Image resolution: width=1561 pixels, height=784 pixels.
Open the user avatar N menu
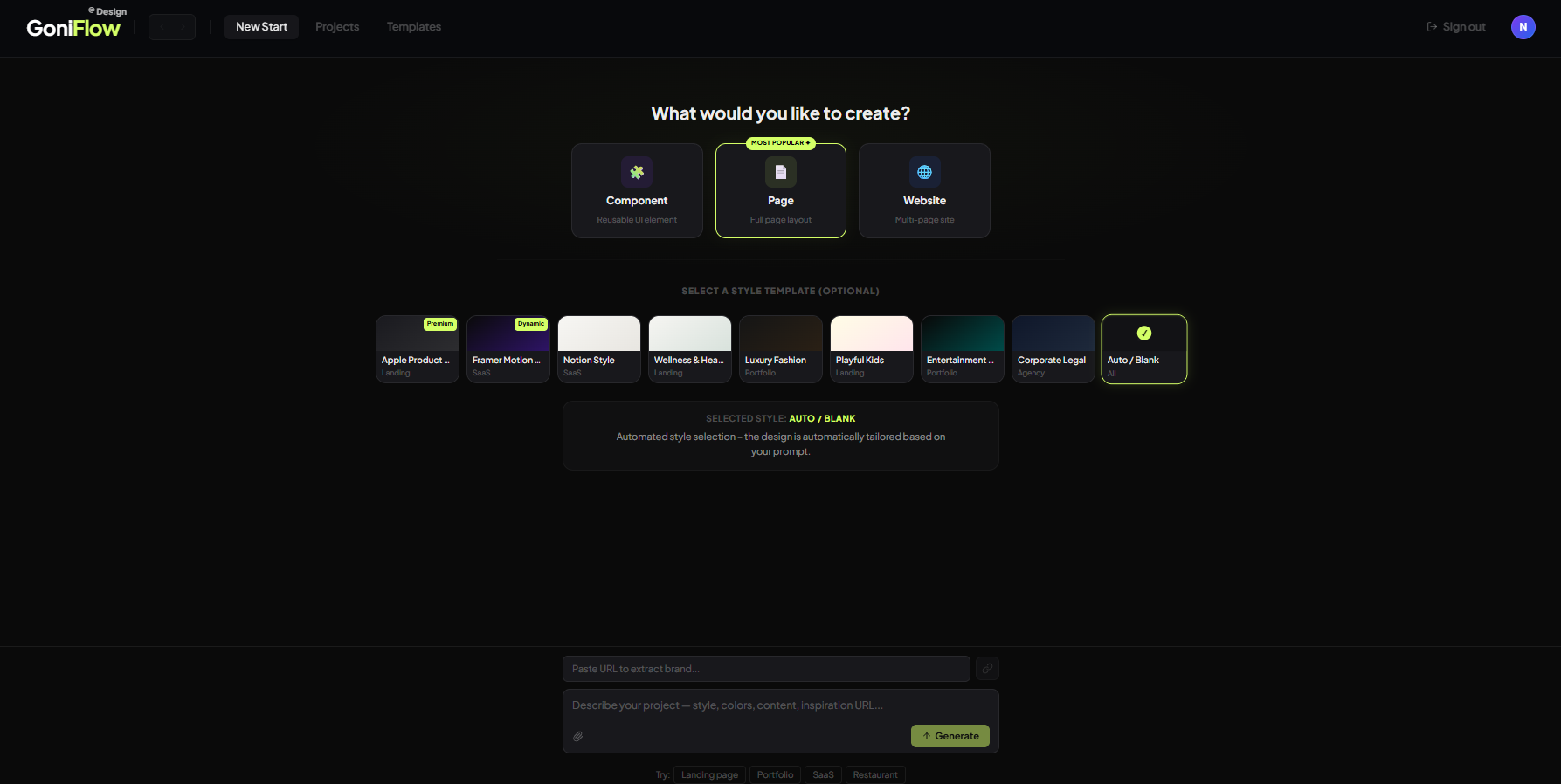pyautogui.click(x=1523, y=27)
